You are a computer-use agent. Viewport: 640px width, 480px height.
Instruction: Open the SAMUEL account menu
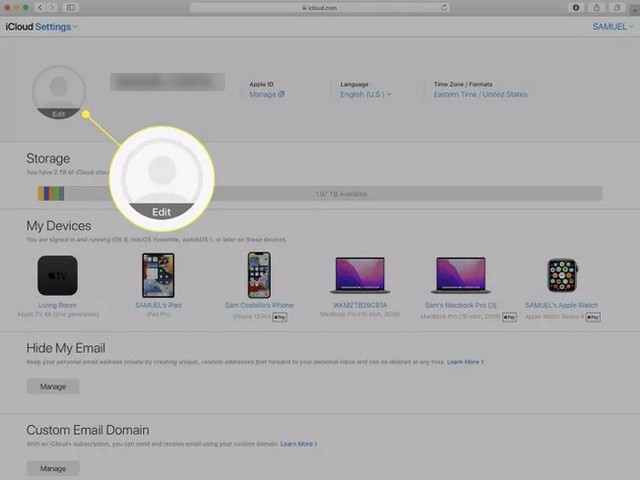click(x=612, y=27)
